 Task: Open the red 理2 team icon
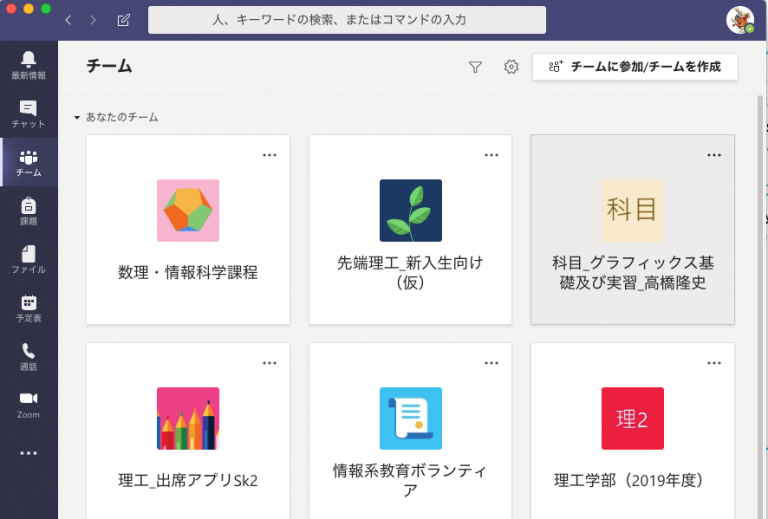click(x=632, y=419)
